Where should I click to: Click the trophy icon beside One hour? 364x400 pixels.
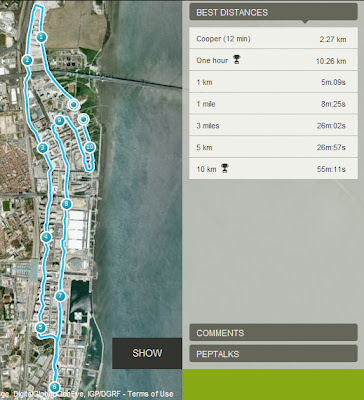click(x=237, y=60)
